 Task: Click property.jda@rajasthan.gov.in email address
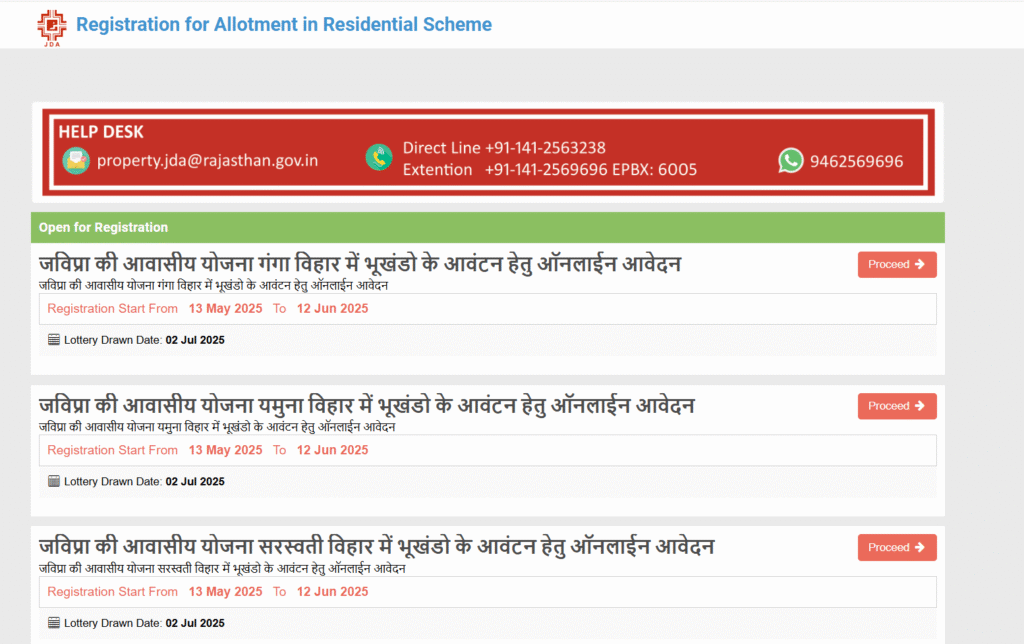pos(208,161)
